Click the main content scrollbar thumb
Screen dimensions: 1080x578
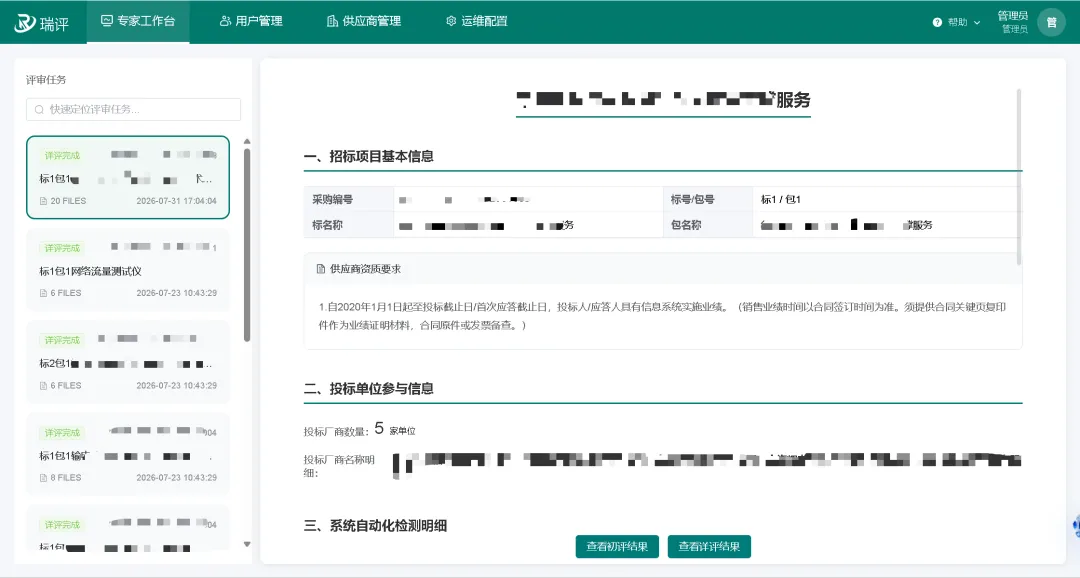click(x=1019, y=176)
